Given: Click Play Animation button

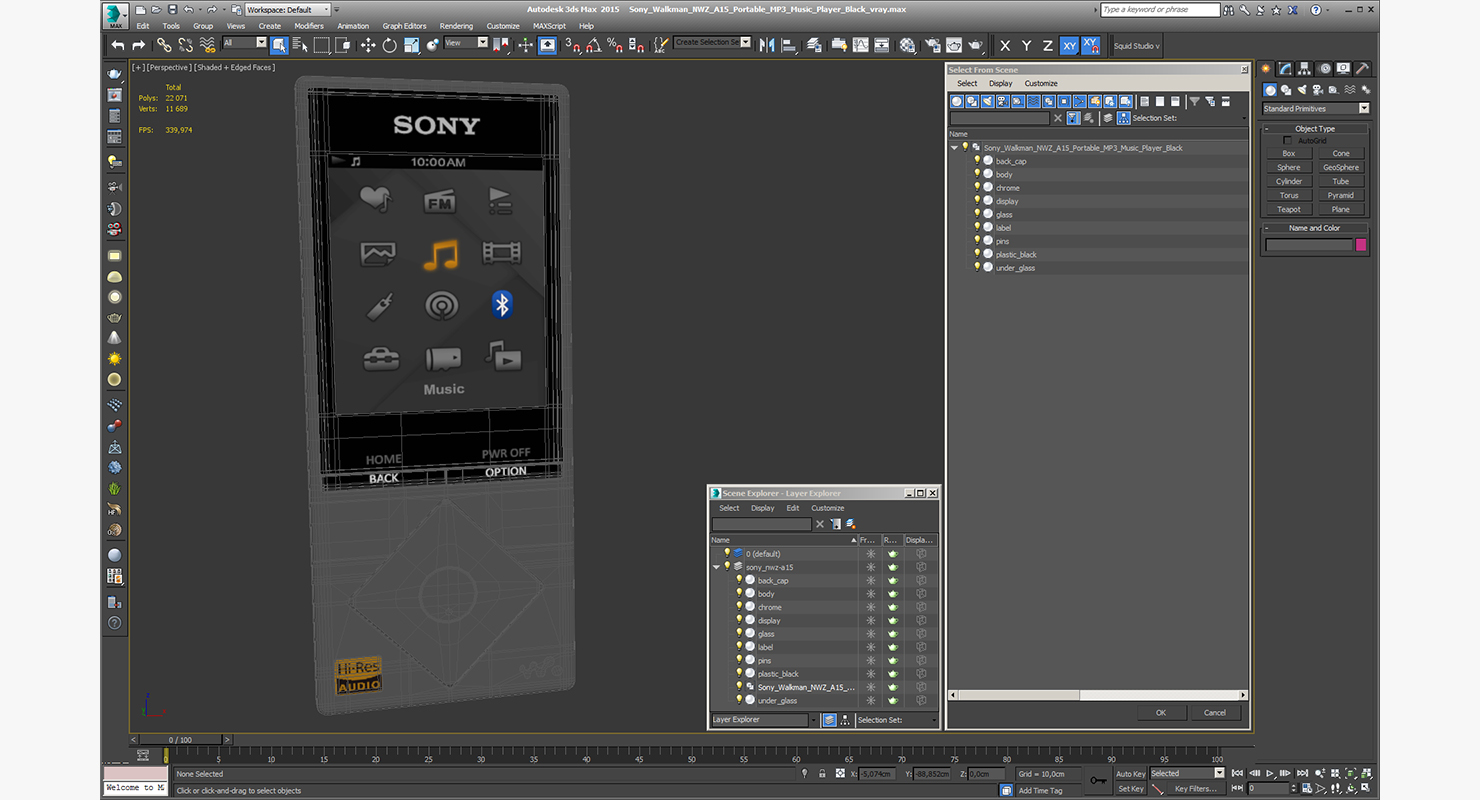Looking at the screenshot, I should tap(1270, 773).
